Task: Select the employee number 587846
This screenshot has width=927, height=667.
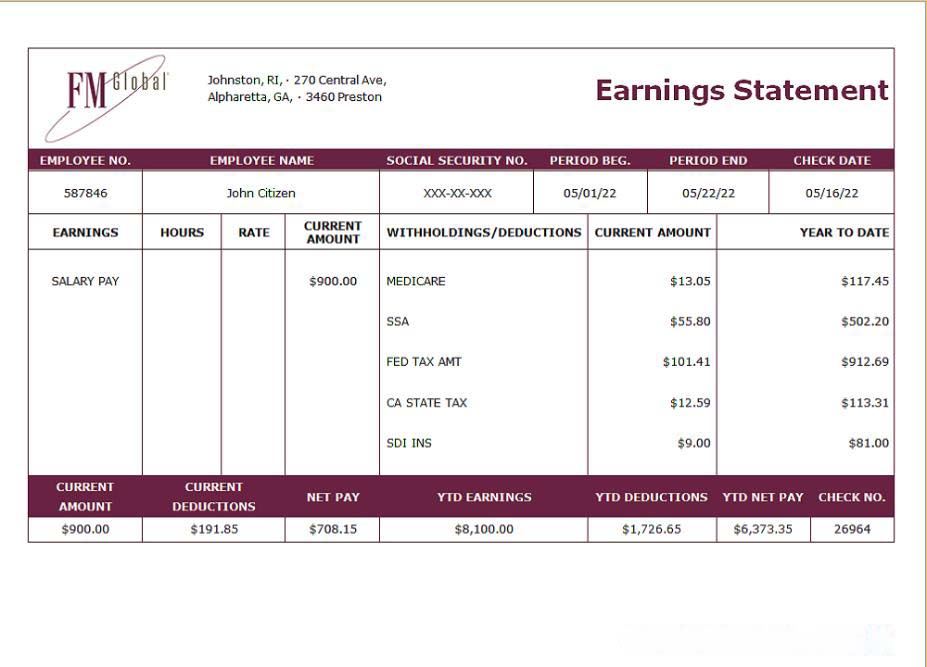Action: tap(85, 193)
